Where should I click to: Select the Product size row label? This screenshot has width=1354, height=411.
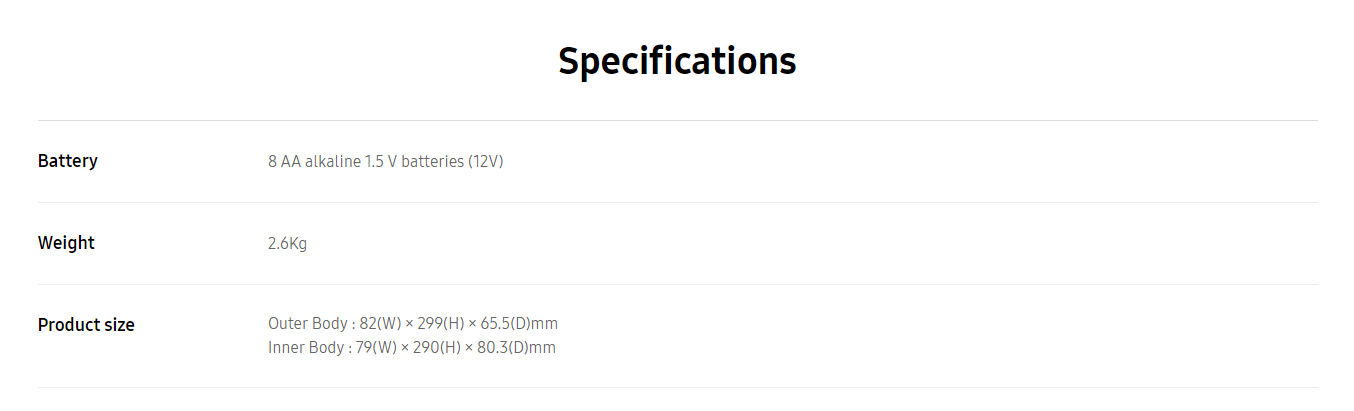[86, 325]
